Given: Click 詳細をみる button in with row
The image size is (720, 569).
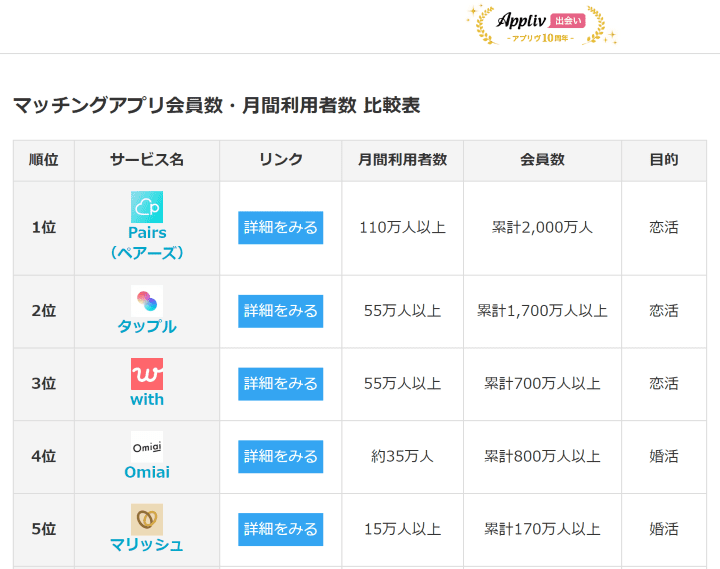Looking at the screenshot, I should tap(281, 383).
